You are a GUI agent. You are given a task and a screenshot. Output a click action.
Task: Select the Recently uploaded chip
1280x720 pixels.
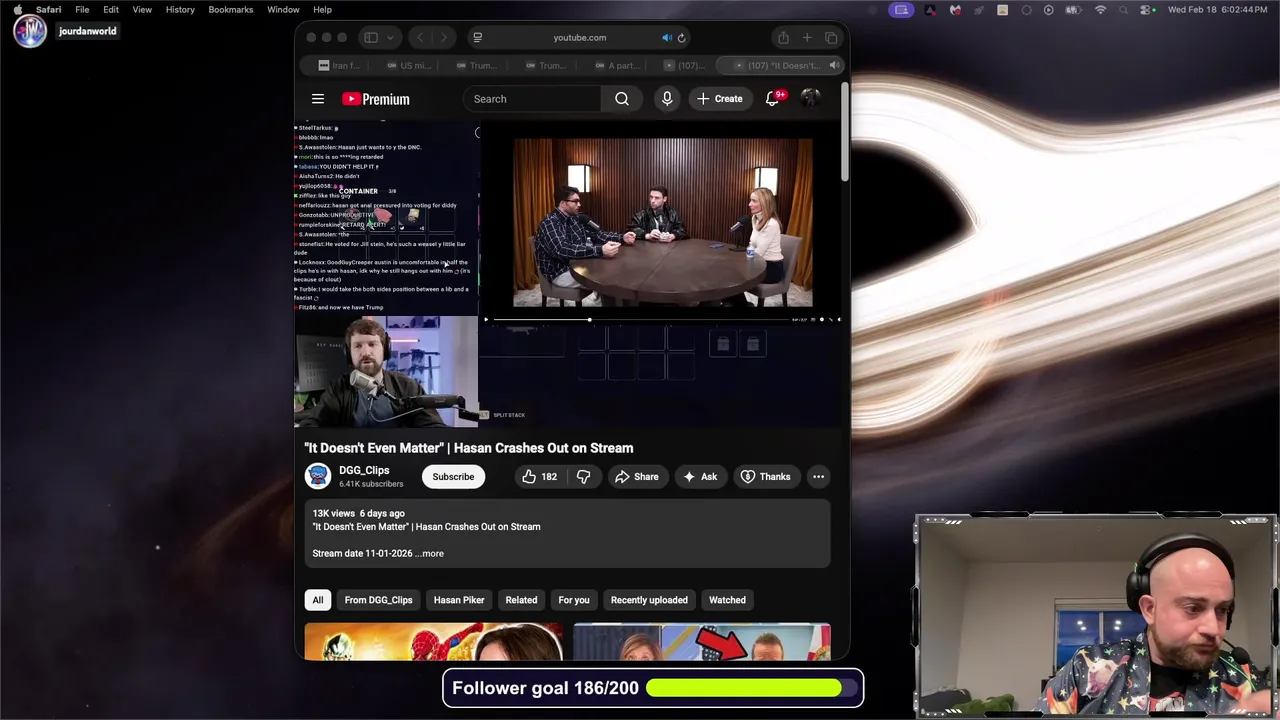[x=649, y=600]
